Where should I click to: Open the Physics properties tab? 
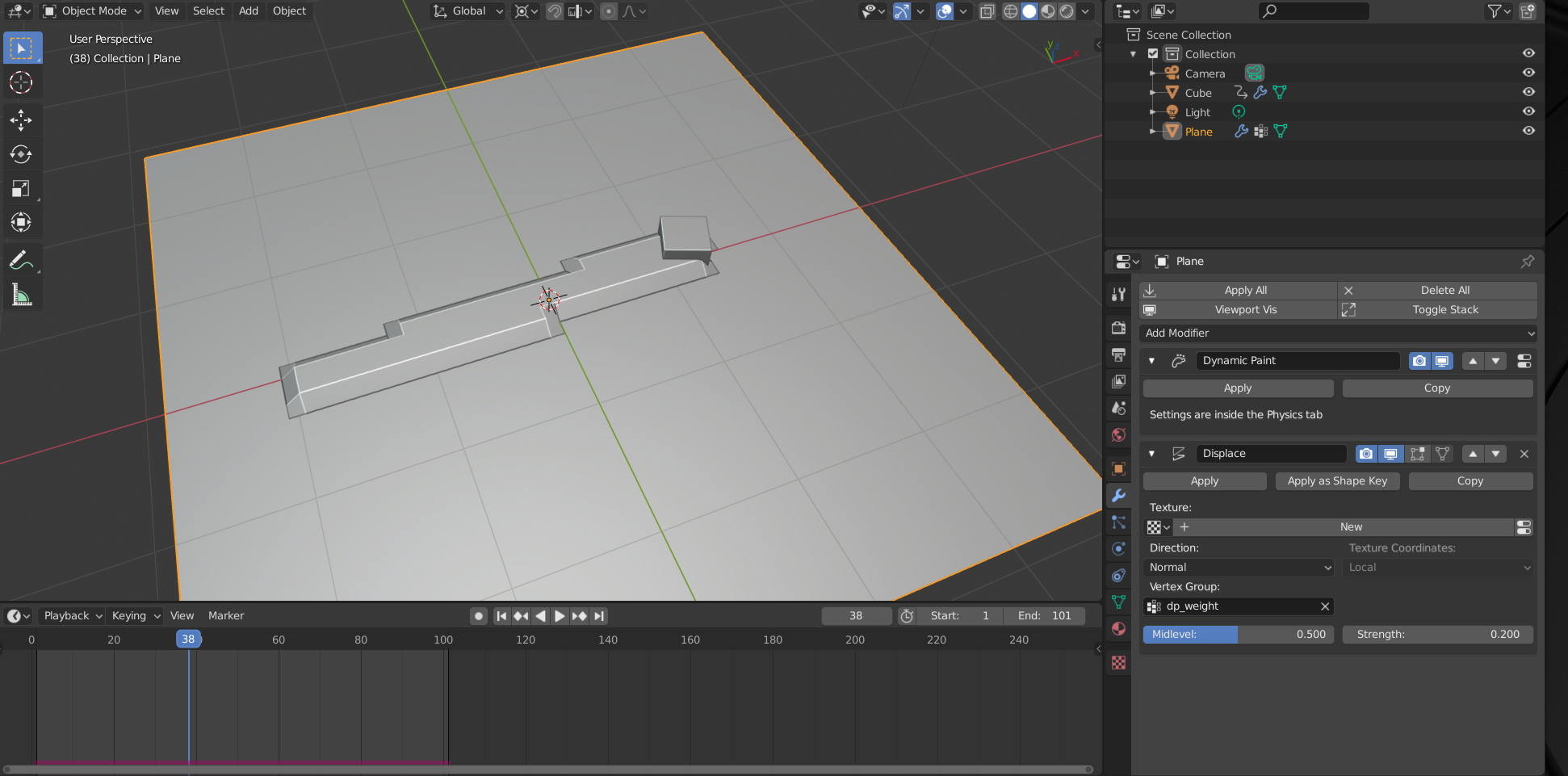[1118, 548]
